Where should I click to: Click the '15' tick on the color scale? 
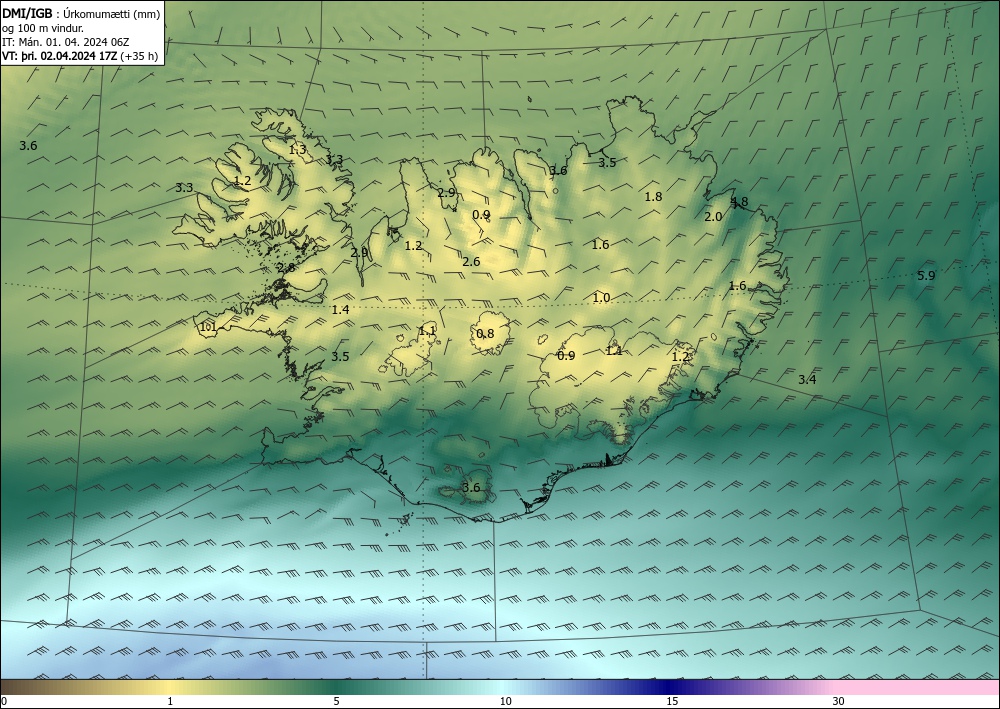tap(672, 701)
